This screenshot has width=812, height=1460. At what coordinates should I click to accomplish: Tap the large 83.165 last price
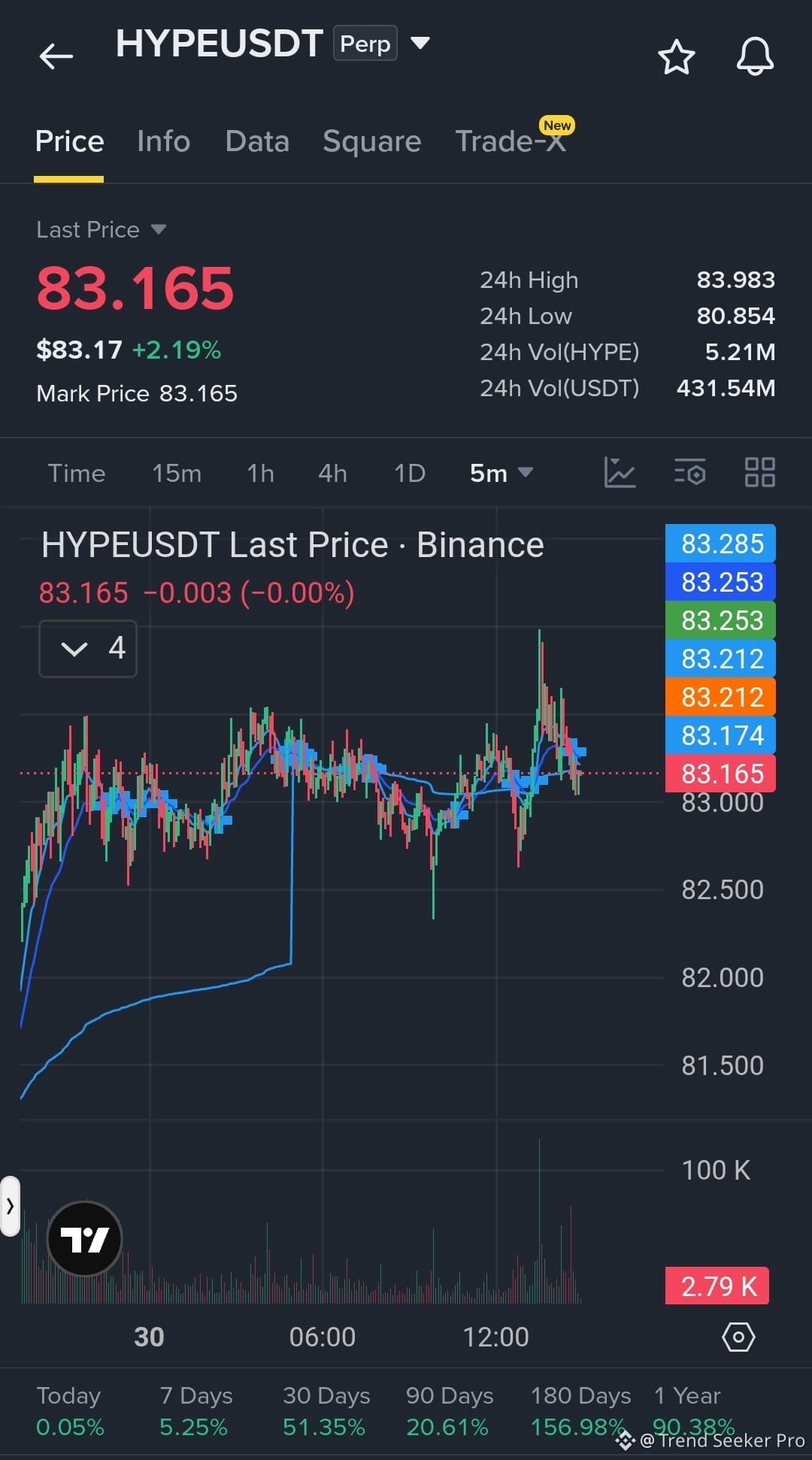(x=135, y=288)
